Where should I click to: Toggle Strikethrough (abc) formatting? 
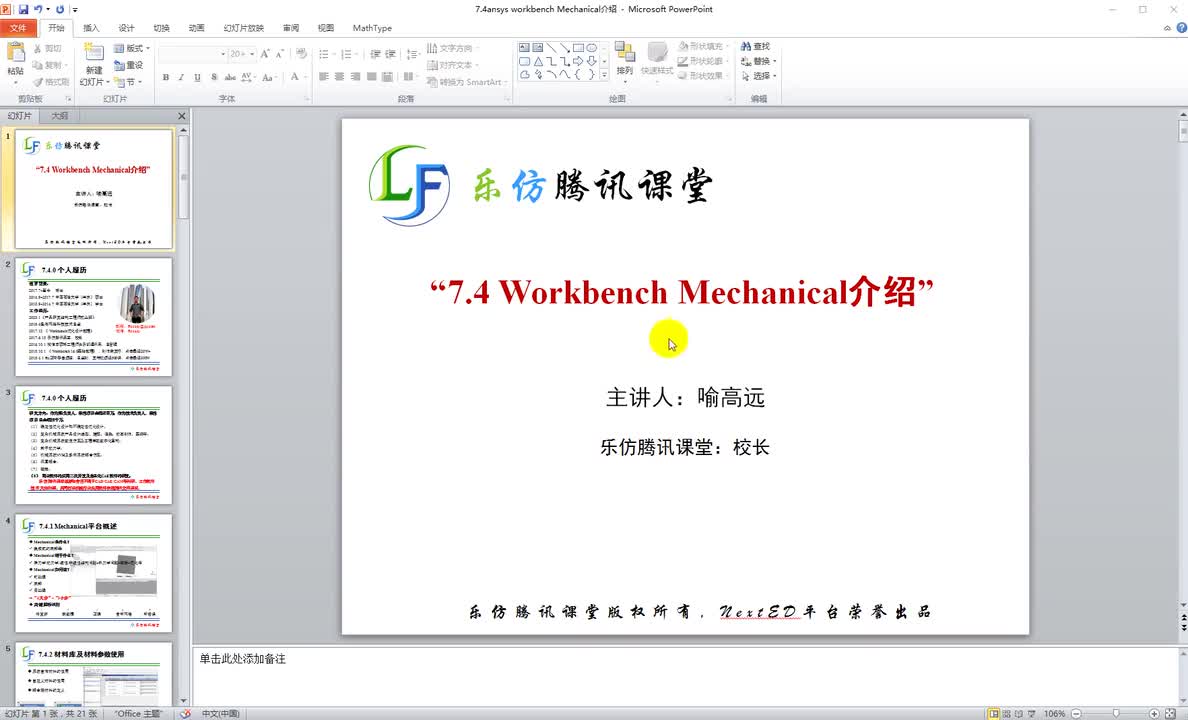pos(230,77)
